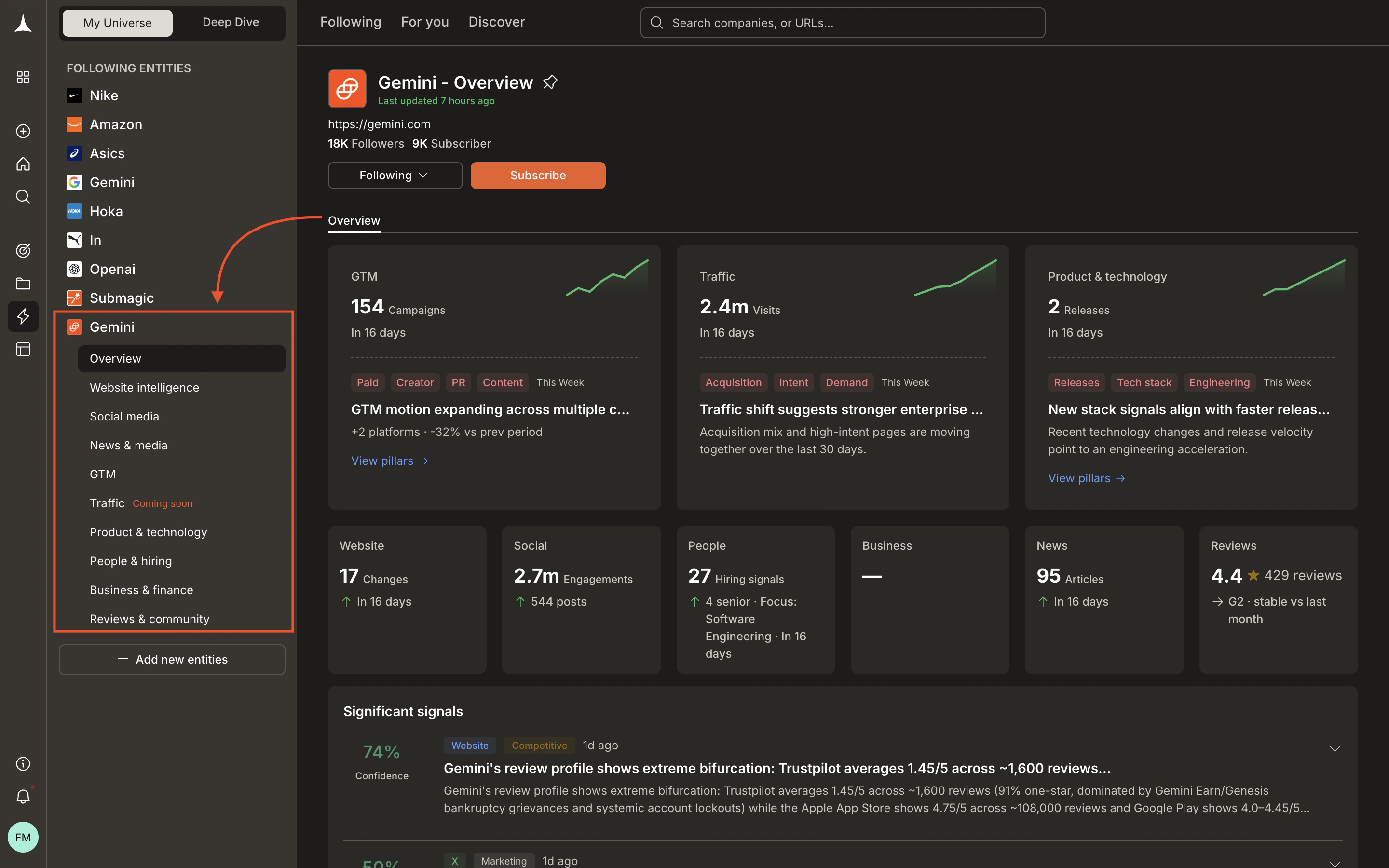Pin the Gemini Overview page

pyautogui.click(x=550, y=82)
